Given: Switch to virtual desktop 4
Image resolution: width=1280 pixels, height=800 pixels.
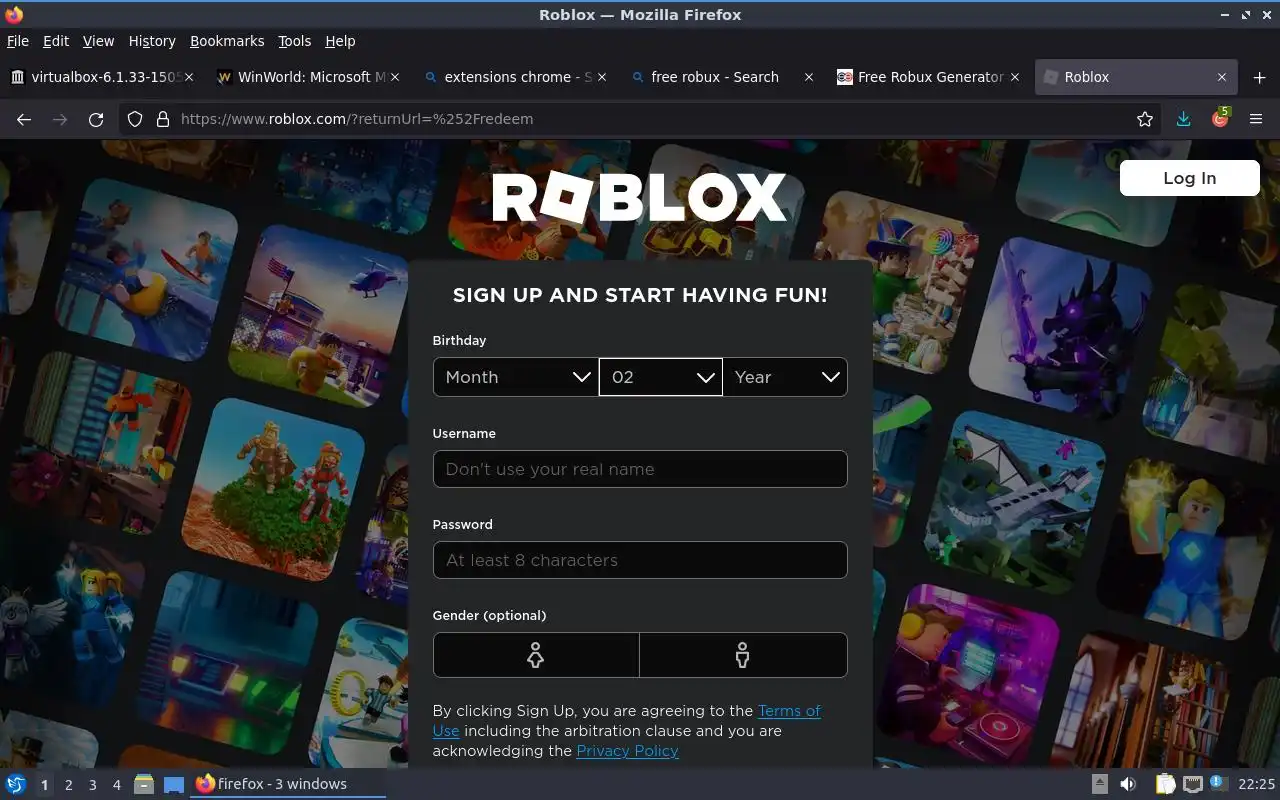Looking at the screenshot, I should tap(117, 785).
